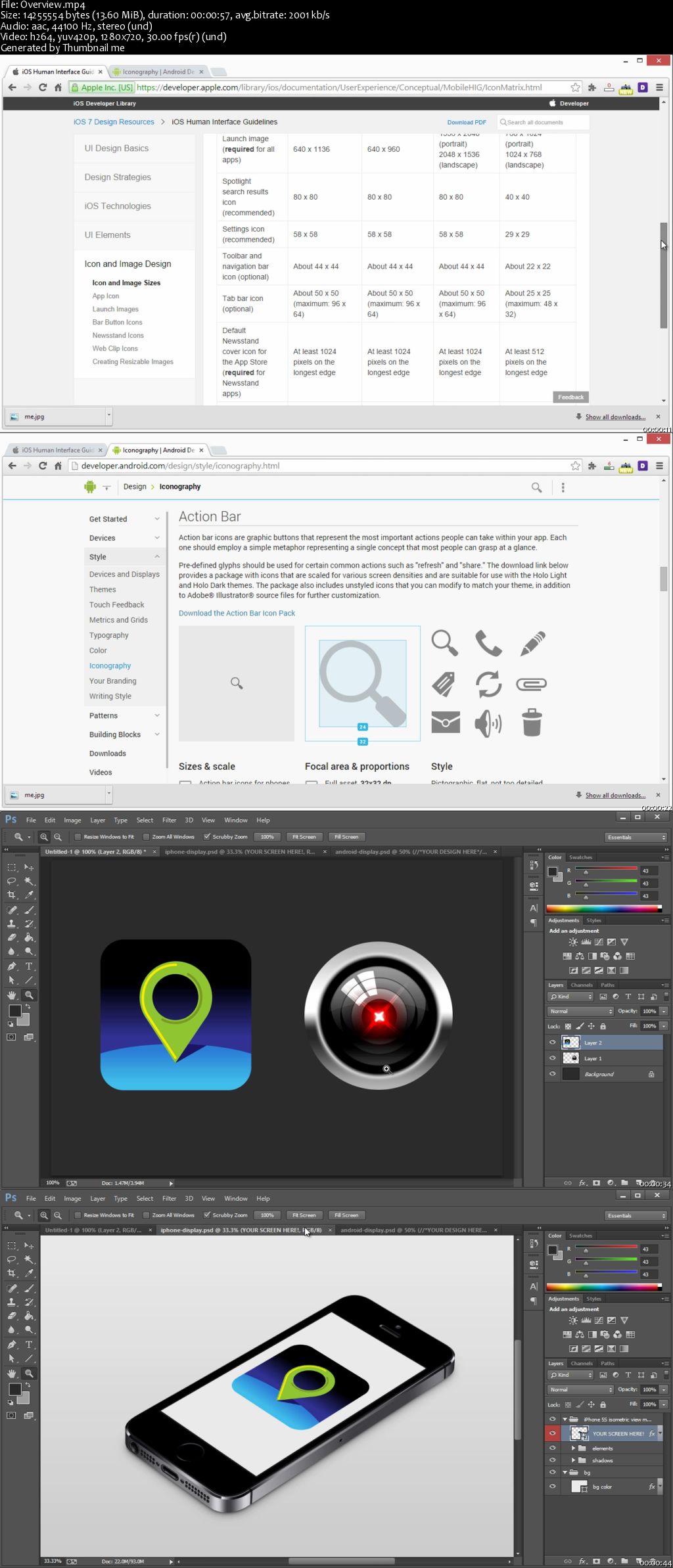
Task: Click Fill Screen button in the iphone-display Photoshop window
Action: click(346, 1215)
